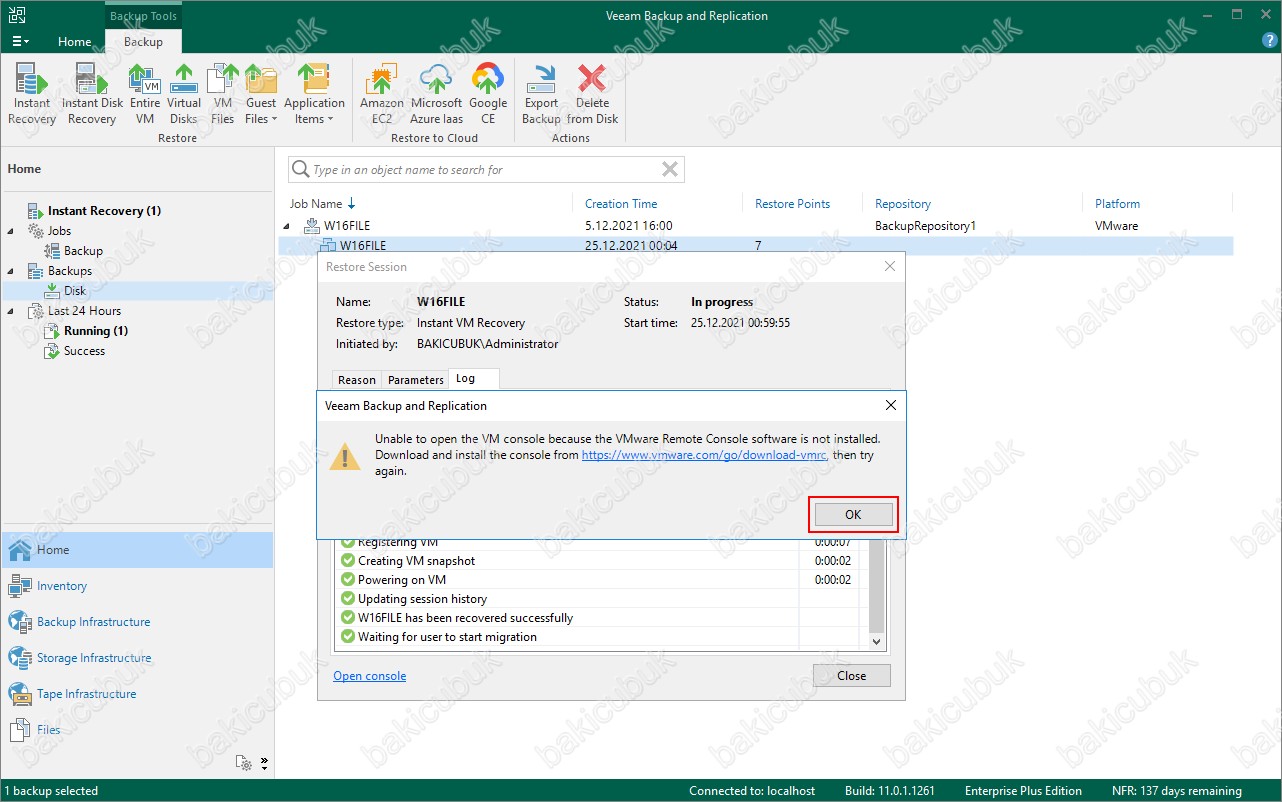This screenshot has height=802, width=1282.
Task: Click the Repository column header
Action: [903, 204]
